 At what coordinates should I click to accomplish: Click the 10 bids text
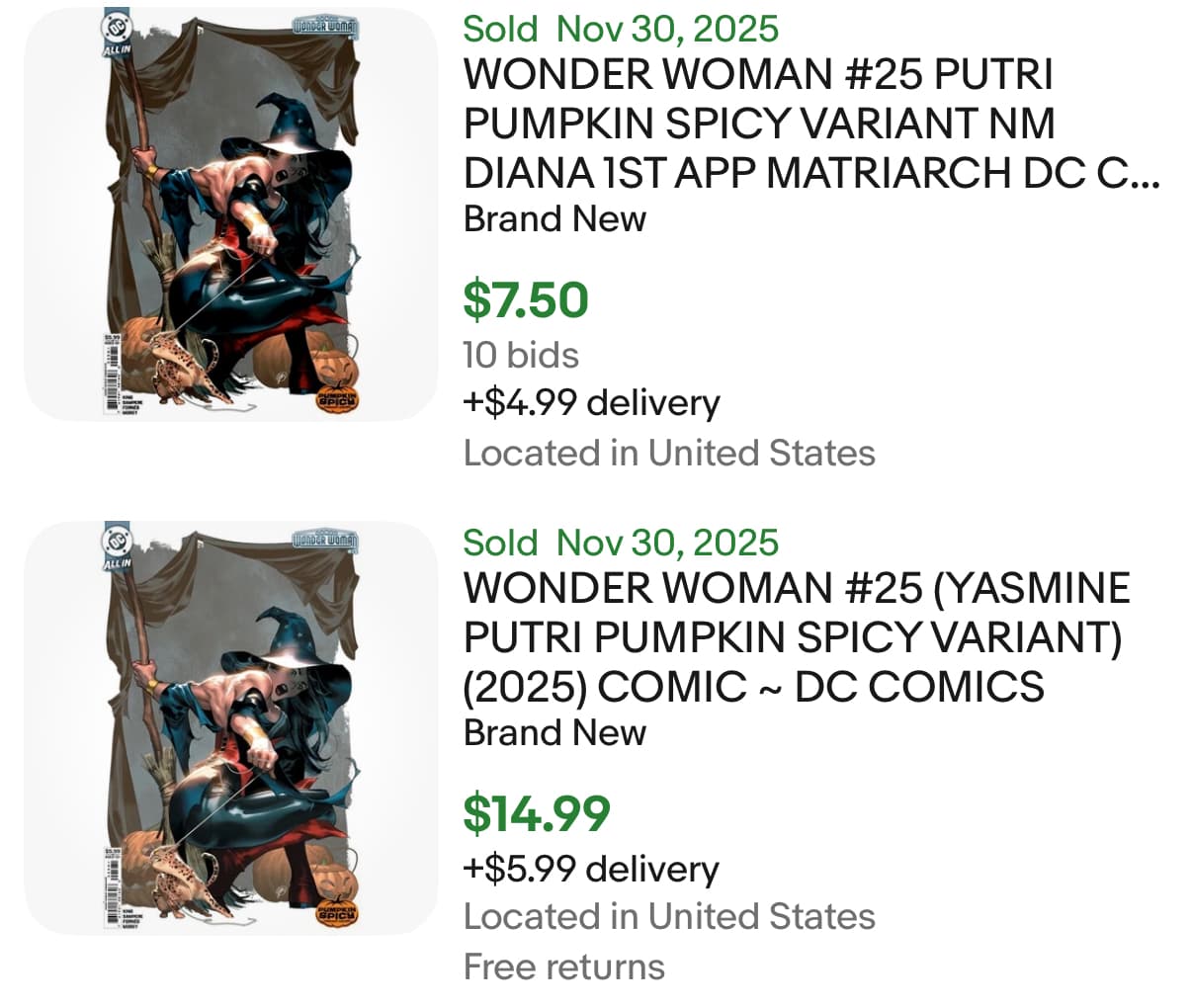coord(521,355)
